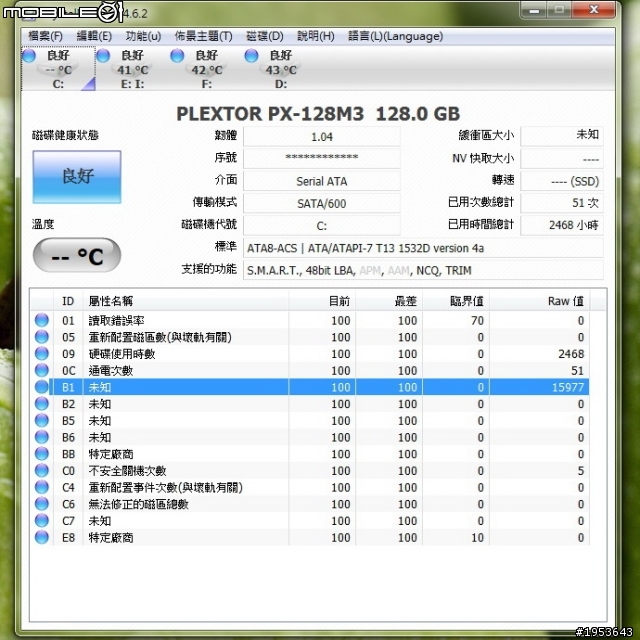The width and height of the screenshot is (640, 640).
Task: Click the 目前 column header
Action: pos(322,301)
